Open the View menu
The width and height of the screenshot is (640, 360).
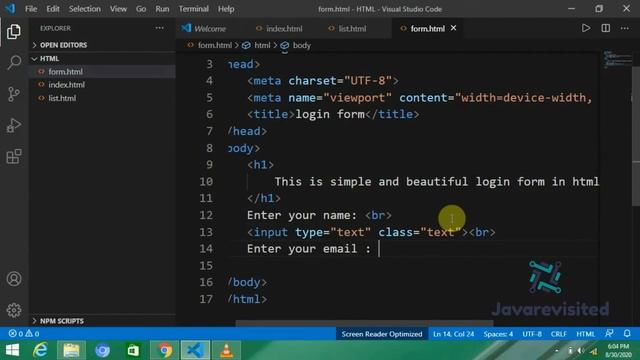[x=118, y=9]
